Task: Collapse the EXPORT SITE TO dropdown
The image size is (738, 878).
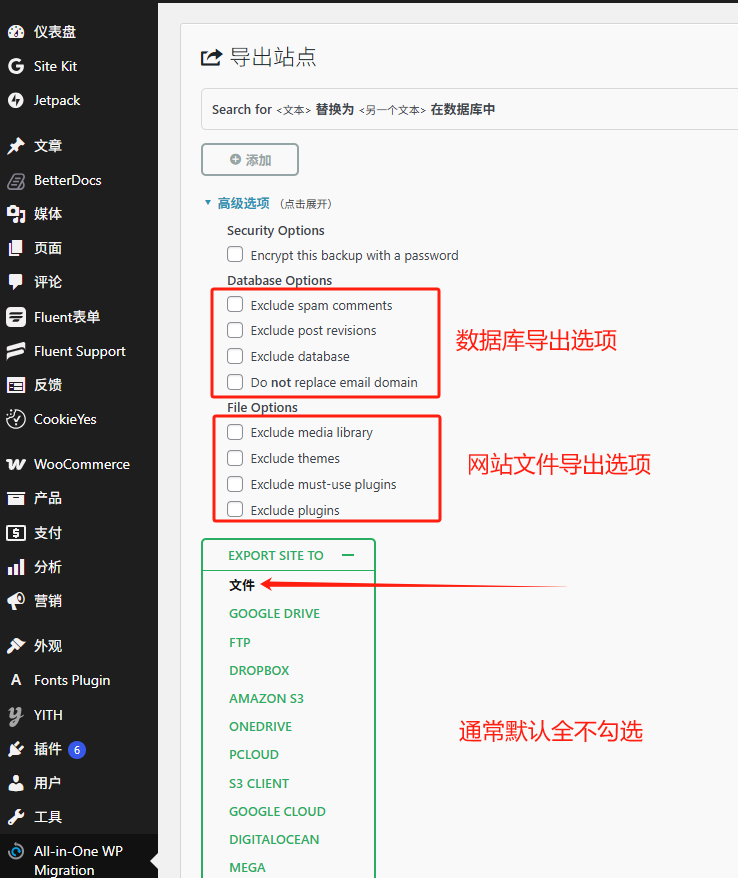Action: 348,555
